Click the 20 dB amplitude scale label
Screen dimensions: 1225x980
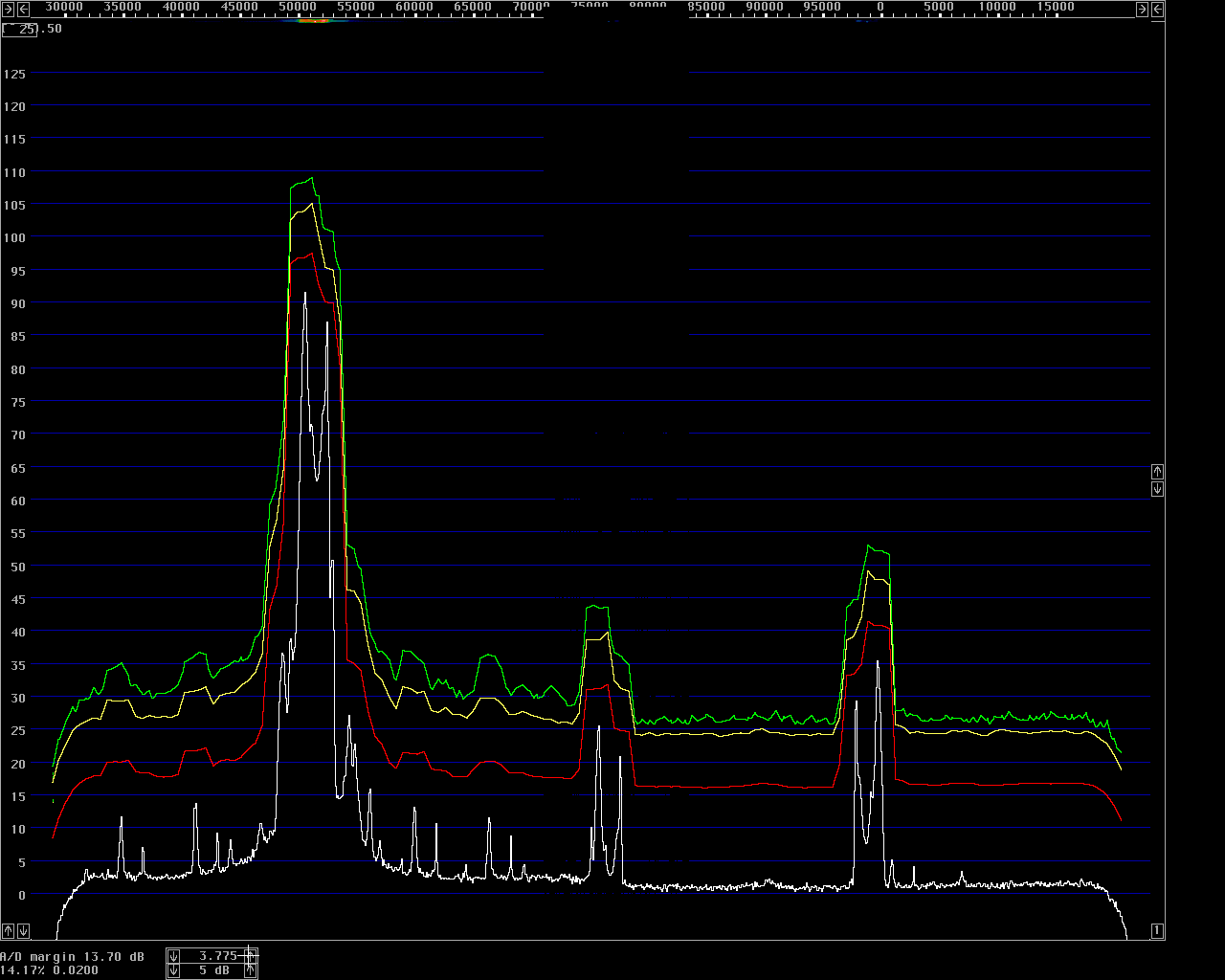pos(18,764)
